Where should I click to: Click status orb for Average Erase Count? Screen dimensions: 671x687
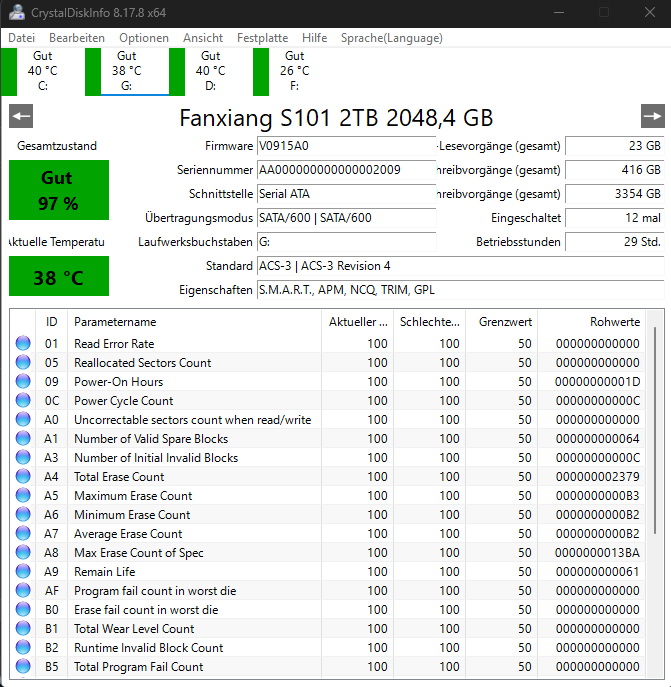pos(23,533)
